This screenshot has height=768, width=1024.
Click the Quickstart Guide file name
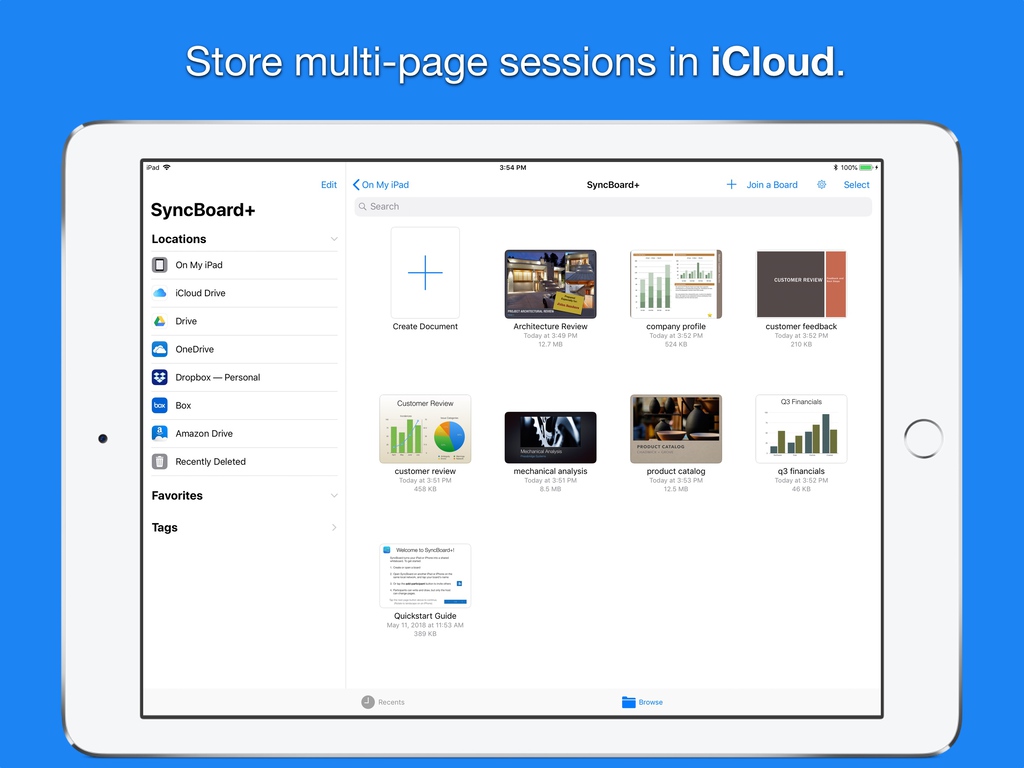point(425,616)
